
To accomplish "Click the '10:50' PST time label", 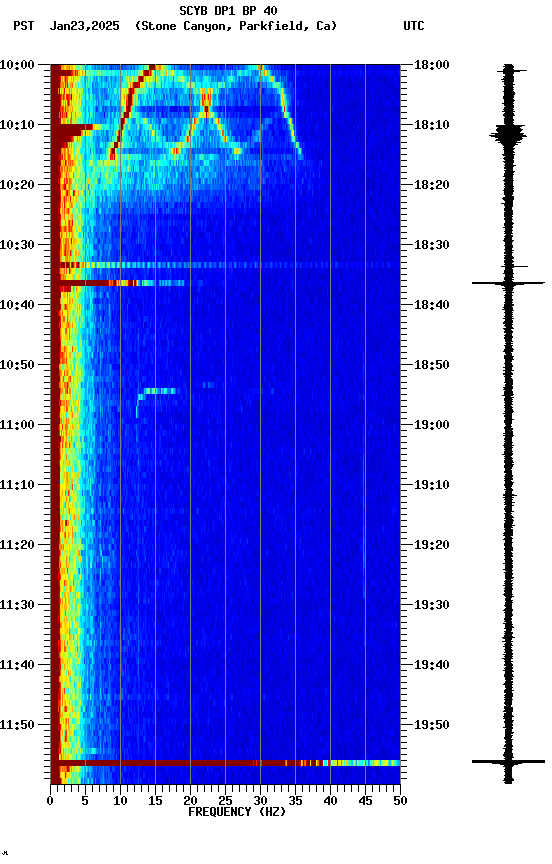I will click(x=17, y=365).
